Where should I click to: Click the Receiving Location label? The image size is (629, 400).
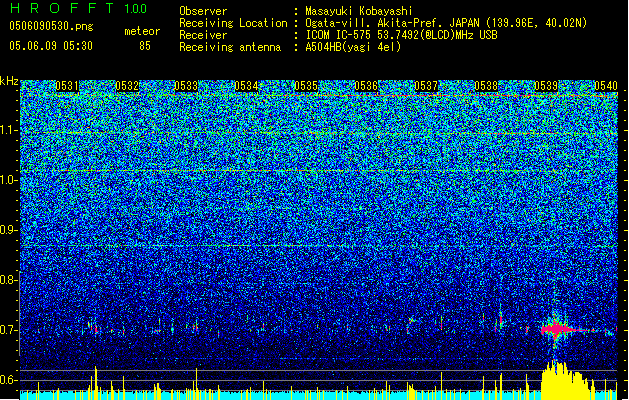click(x=233, y=23)
